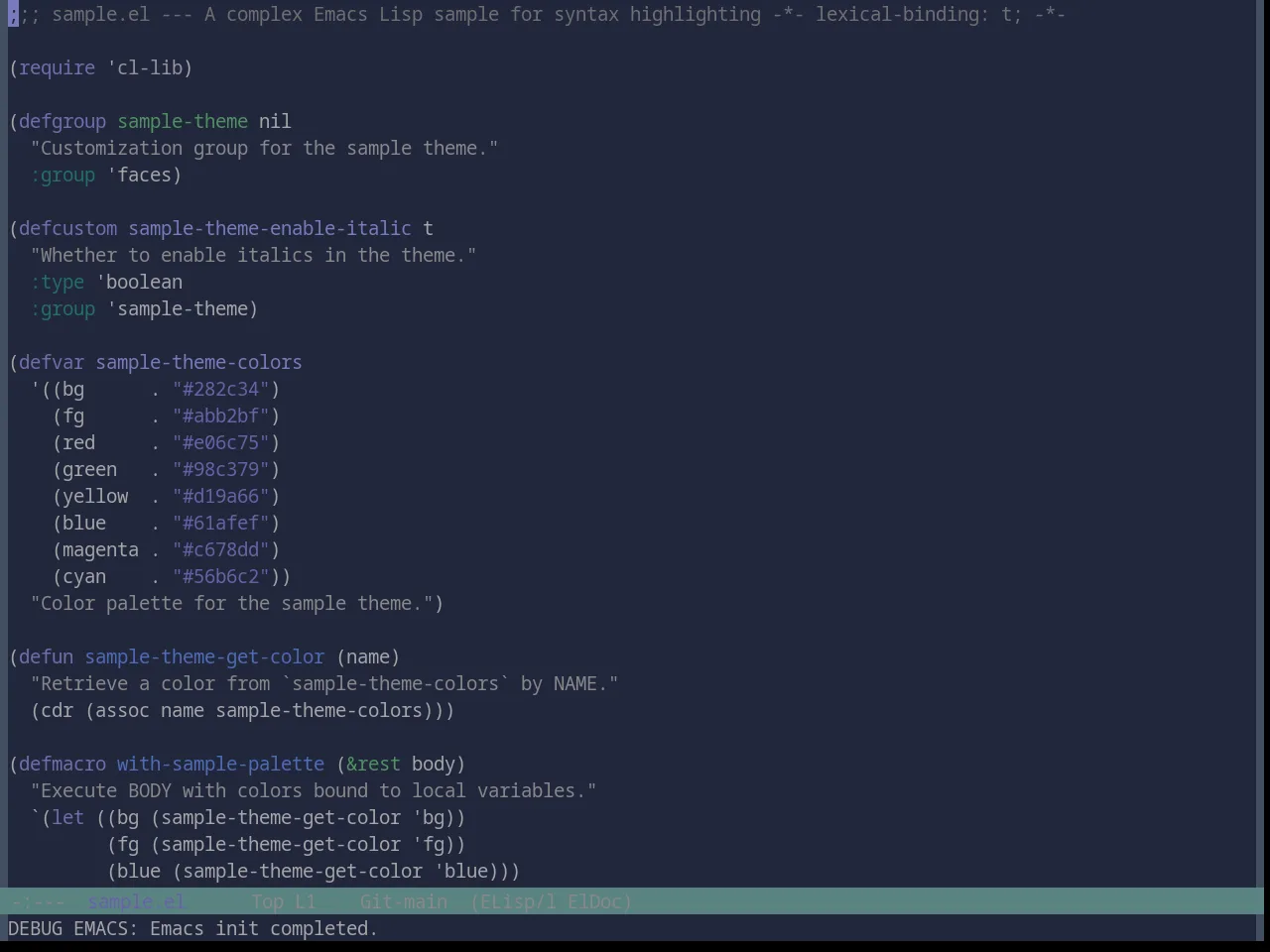Click the ':type' keyword
1270x952 pixels.
click(58, 282)
